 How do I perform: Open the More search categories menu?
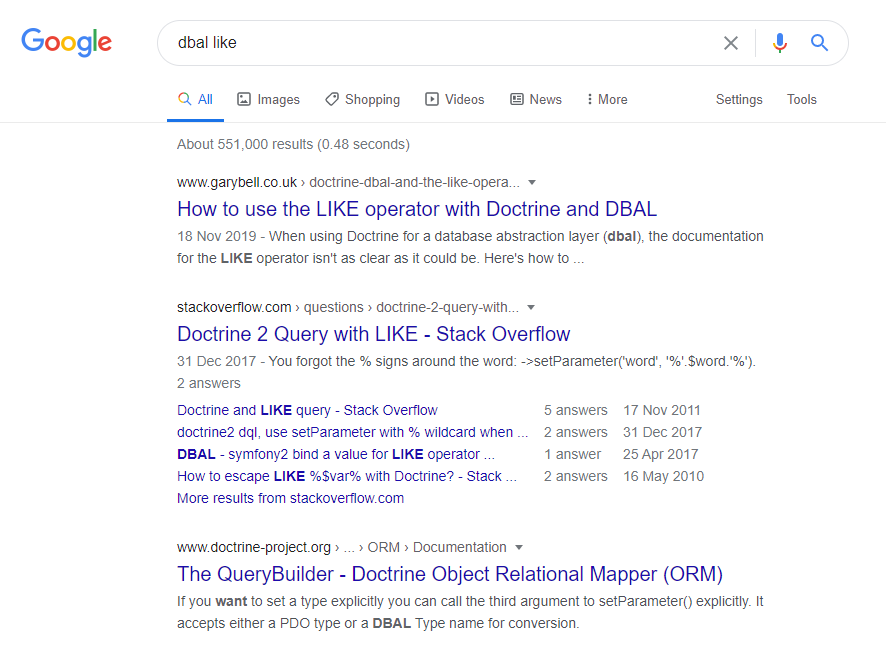tap(607, 99)
